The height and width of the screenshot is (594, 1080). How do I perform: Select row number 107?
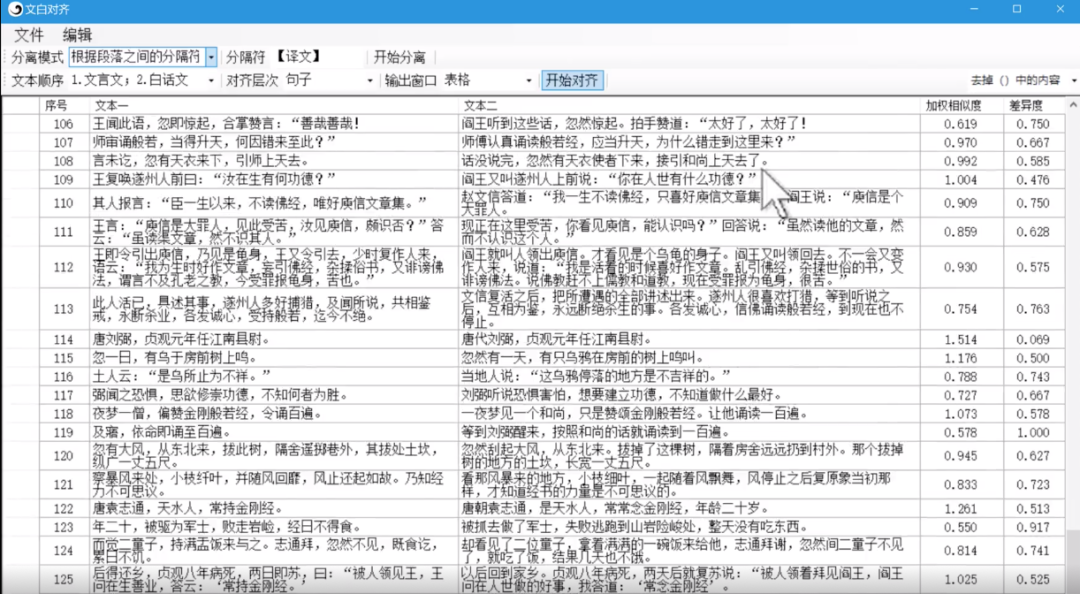pos(63,143)
